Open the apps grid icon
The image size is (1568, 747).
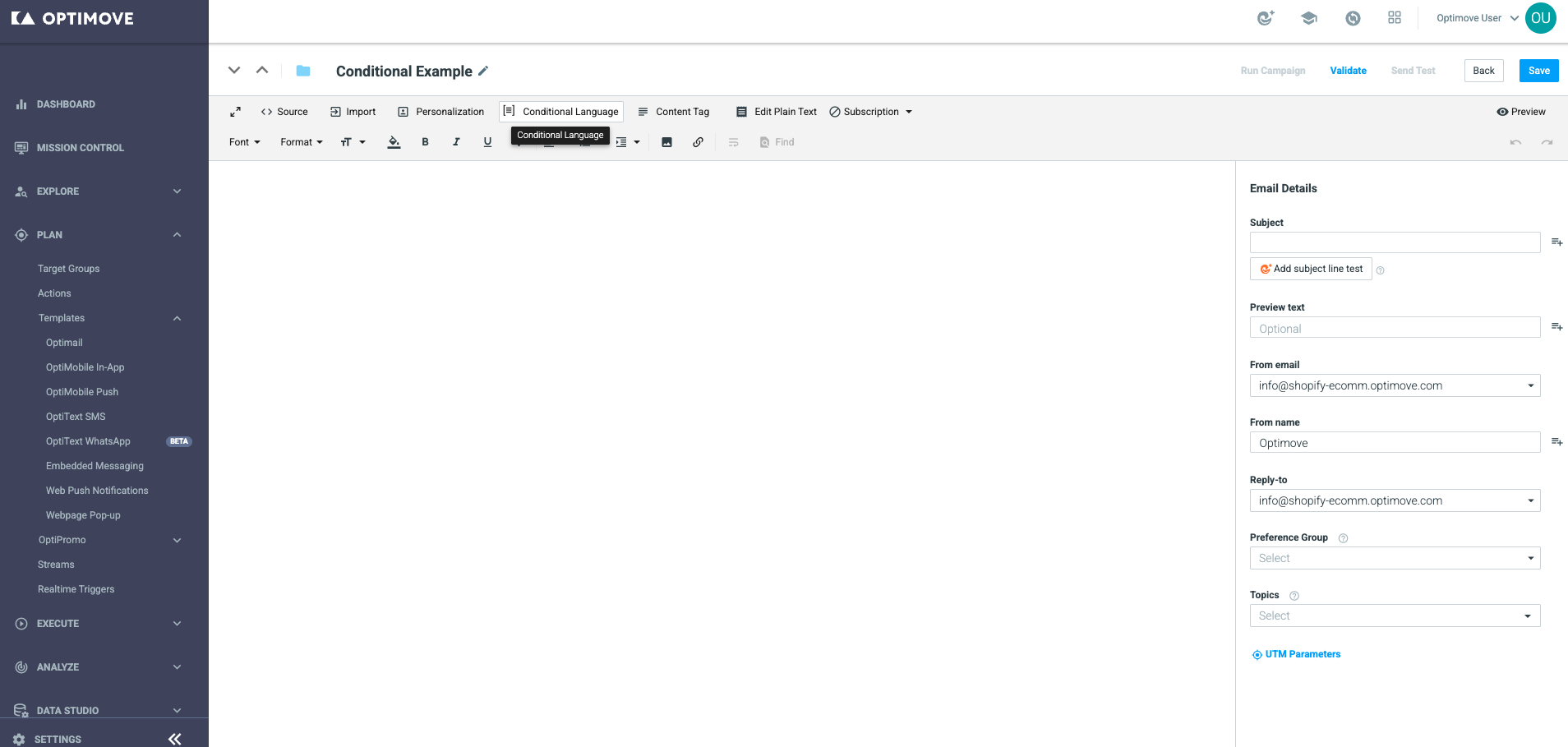coord(1395,18)
